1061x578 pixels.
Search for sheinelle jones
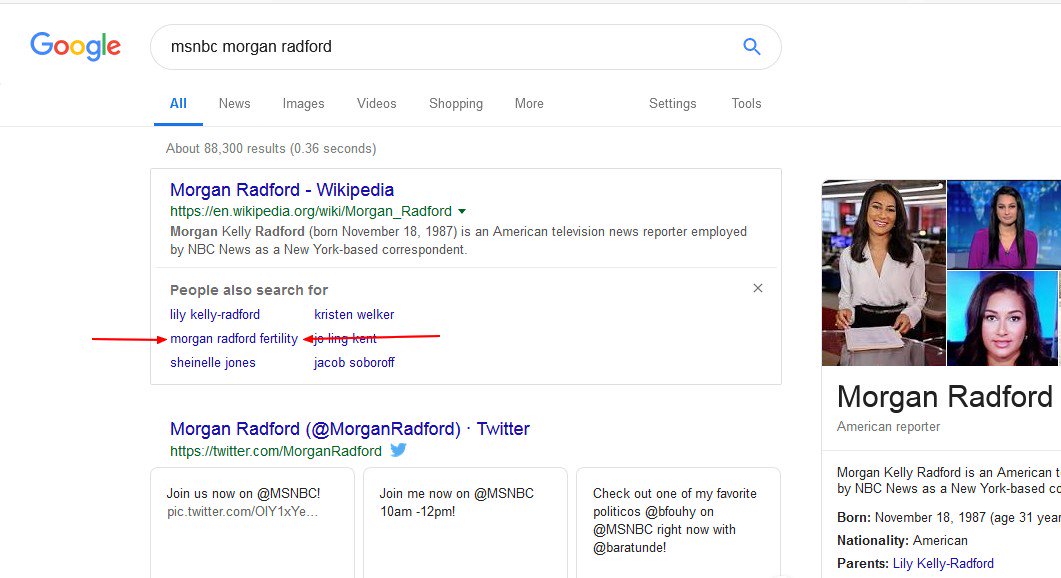click(x=212, y=363)
